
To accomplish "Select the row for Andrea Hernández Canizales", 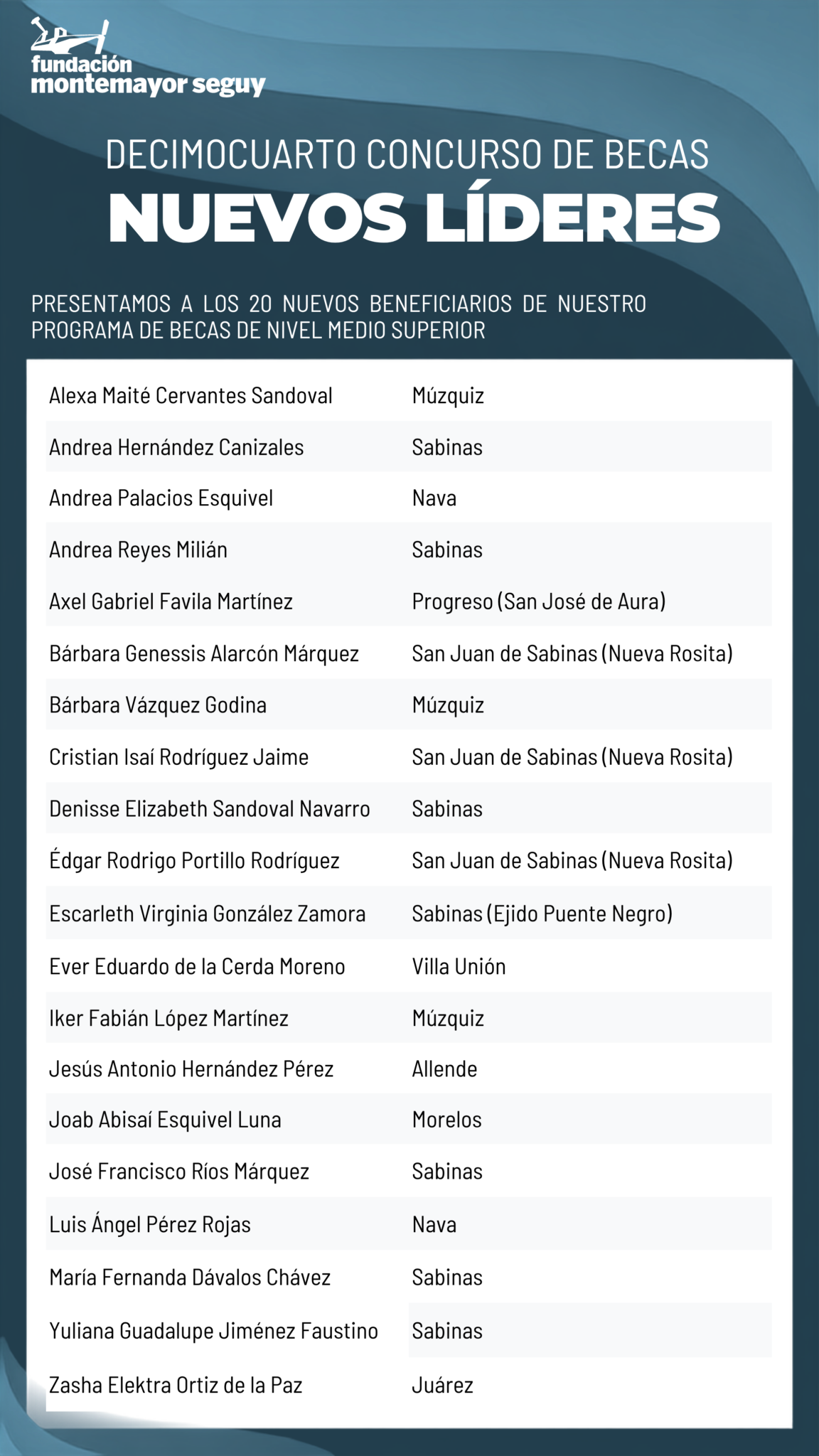I will 409,446.
